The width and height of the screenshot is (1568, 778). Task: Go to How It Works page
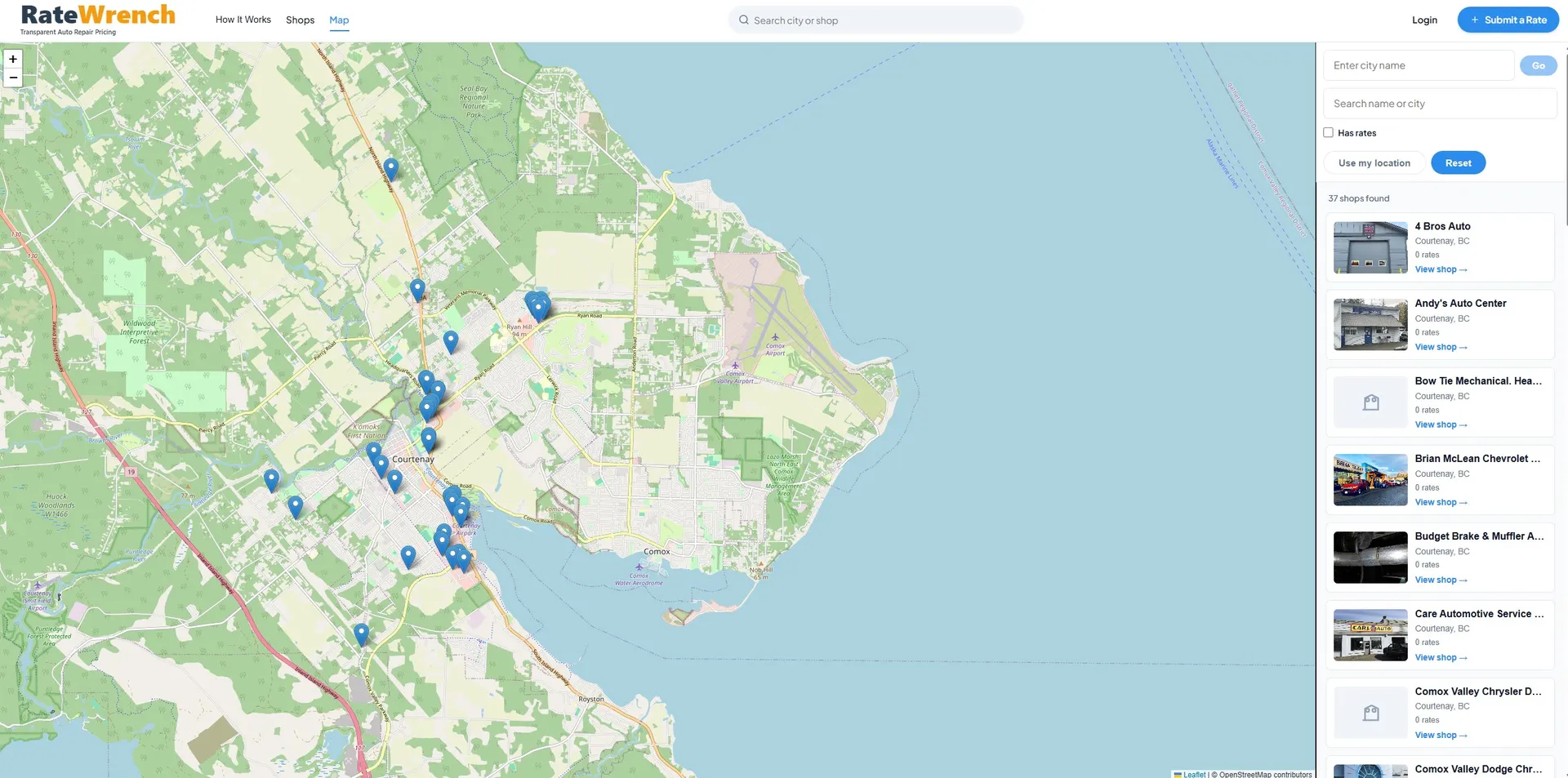point(243,20)
